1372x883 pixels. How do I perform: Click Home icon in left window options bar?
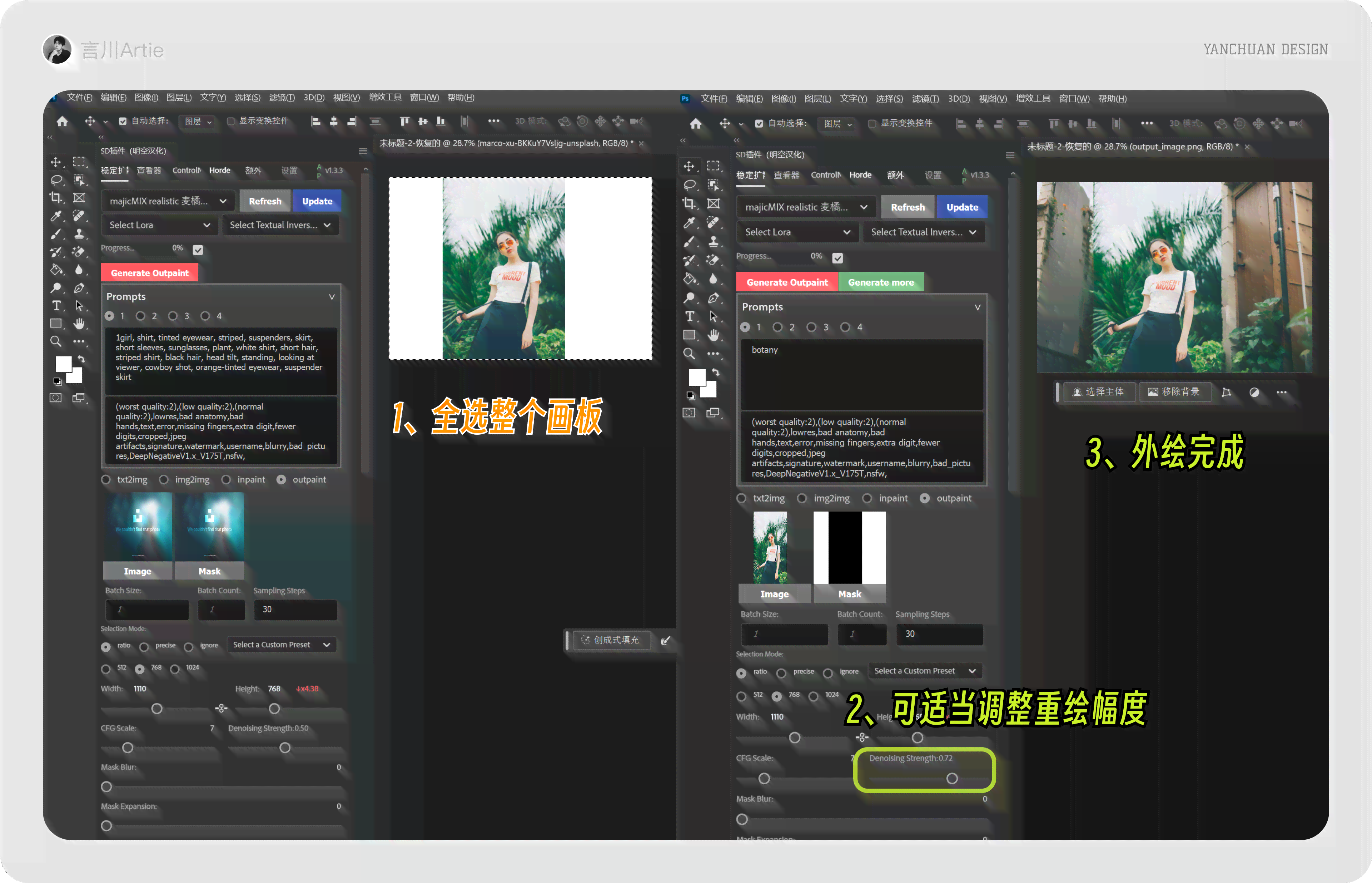(63, 121)
